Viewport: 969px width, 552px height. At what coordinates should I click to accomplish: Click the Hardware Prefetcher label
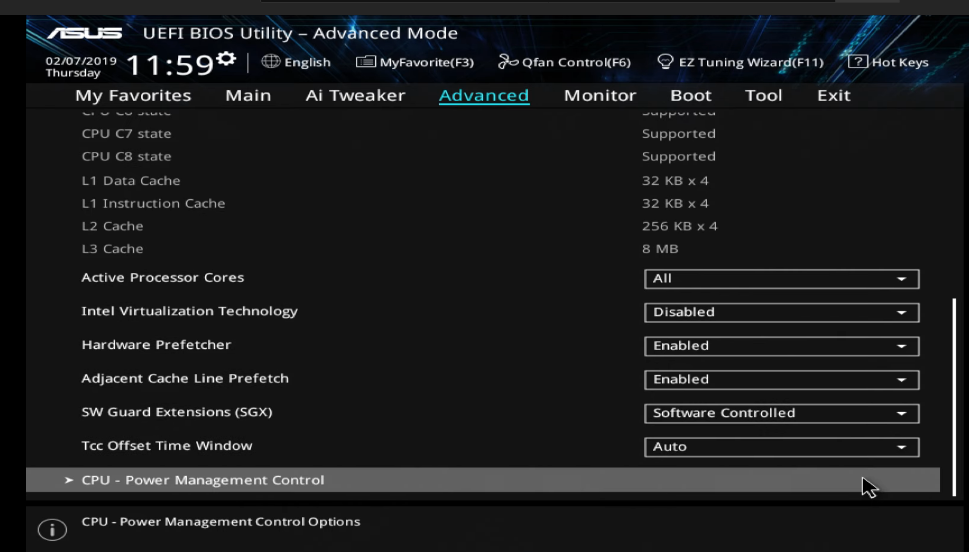pos(156,345)
